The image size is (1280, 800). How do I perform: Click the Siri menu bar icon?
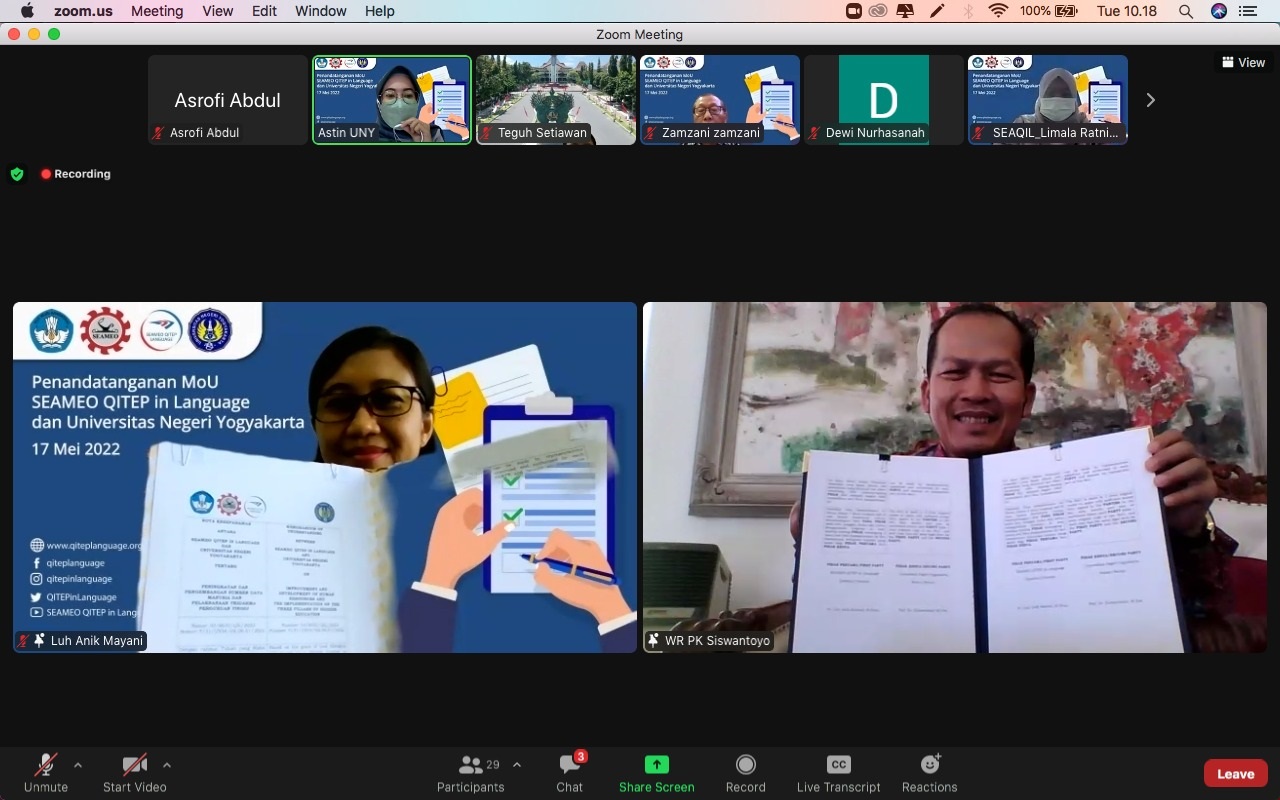click(x=1218, y=11)
